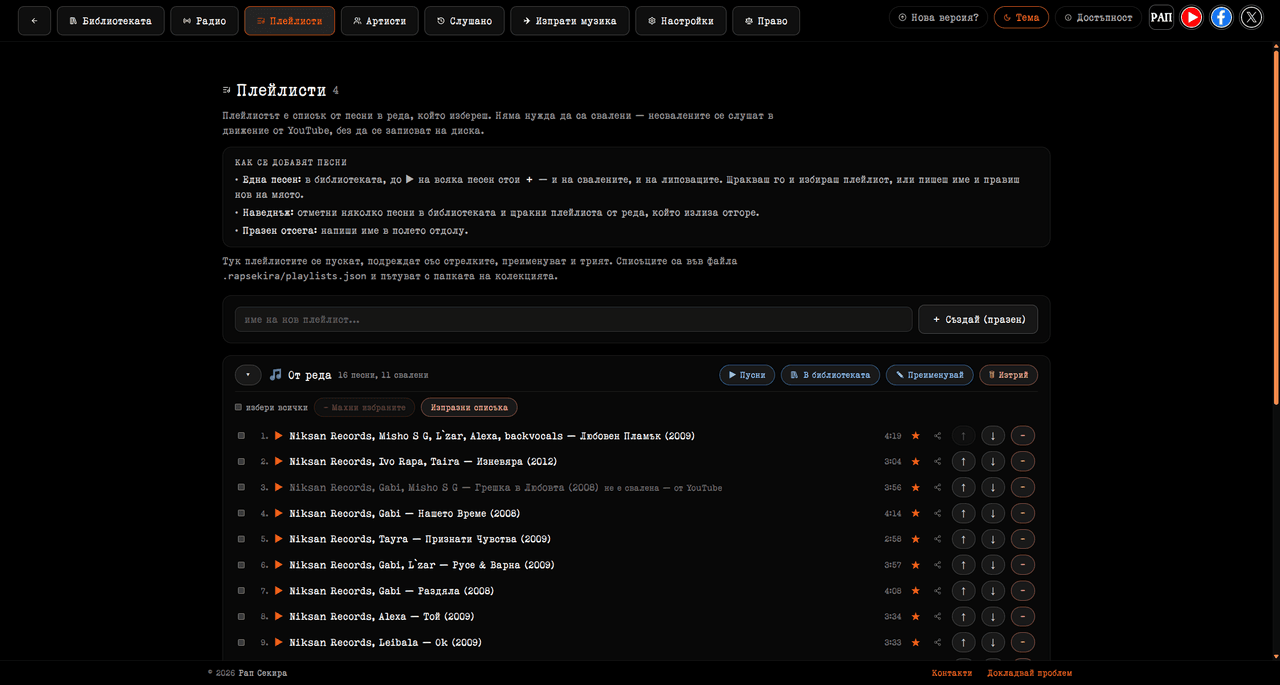Check the box for Любовен Пламък (2009)
Viewport: 1280px width, 685px height.
click(x=241, y=436)
